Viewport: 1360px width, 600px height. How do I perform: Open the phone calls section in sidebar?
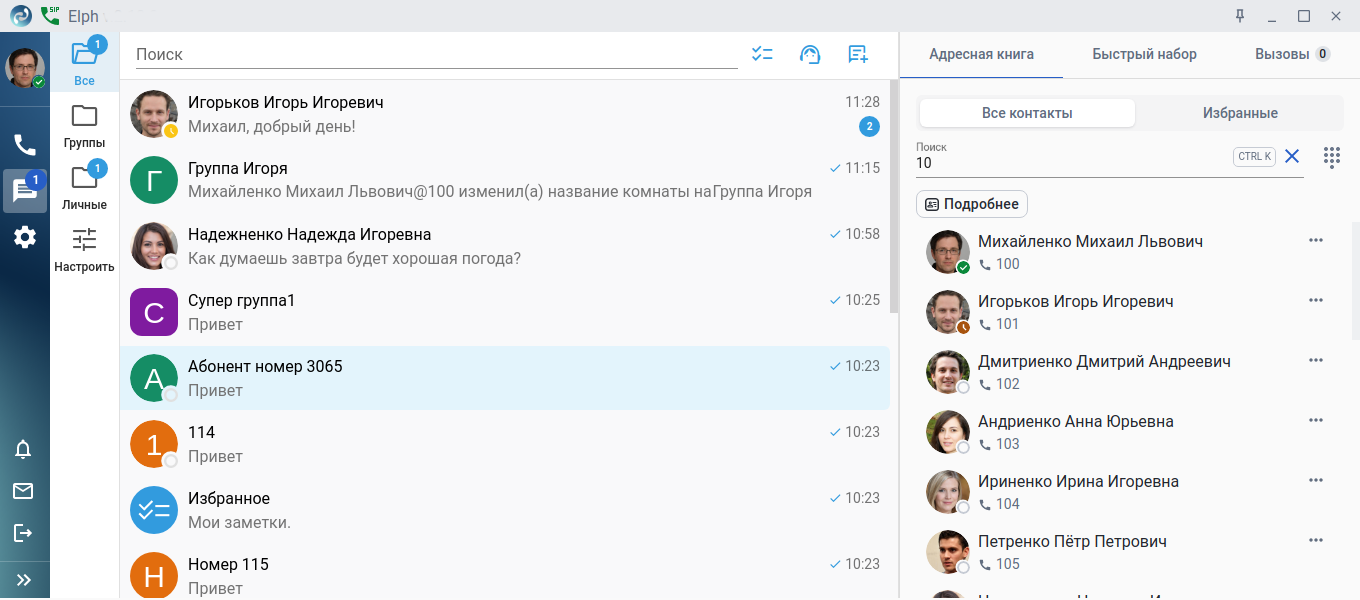(x=25, y=145)
